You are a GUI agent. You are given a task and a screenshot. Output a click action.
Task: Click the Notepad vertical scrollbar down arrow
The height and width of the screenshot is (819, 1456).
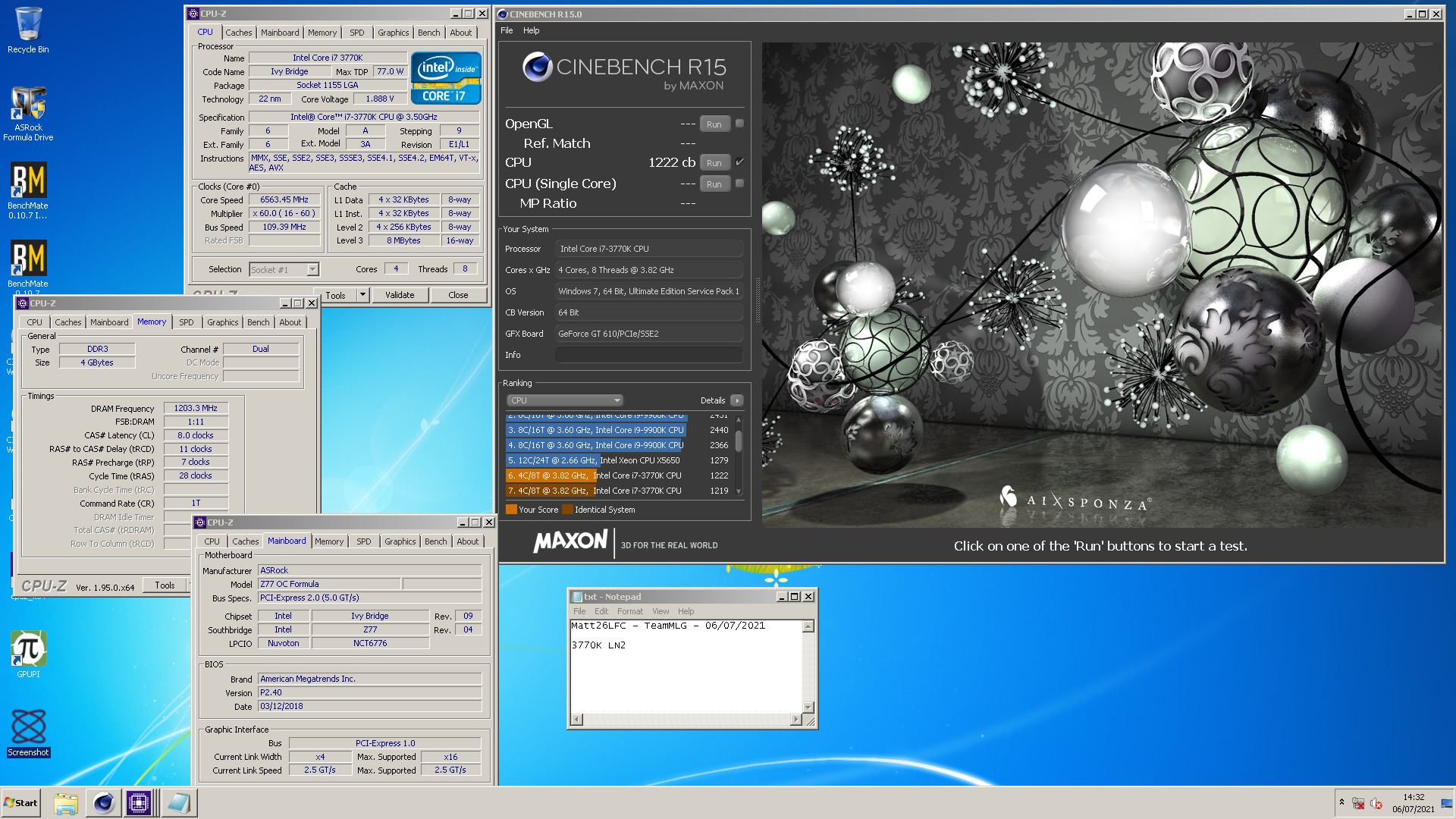(x=808, y=708)
